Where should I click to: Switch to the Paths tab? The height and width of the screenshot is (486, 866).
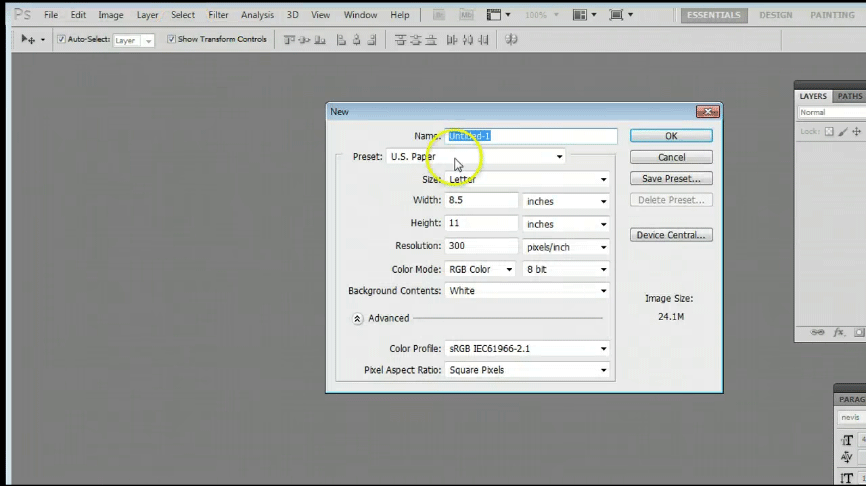(x=849, y=96)
